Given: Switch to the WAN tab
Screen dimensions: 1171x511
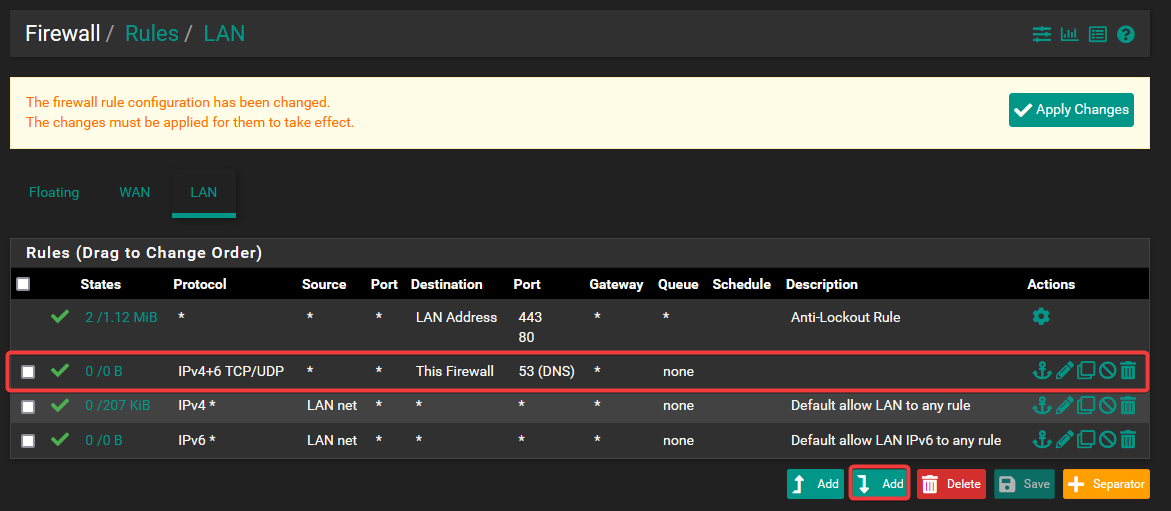Looking at the screenshot, I should 135,192.
